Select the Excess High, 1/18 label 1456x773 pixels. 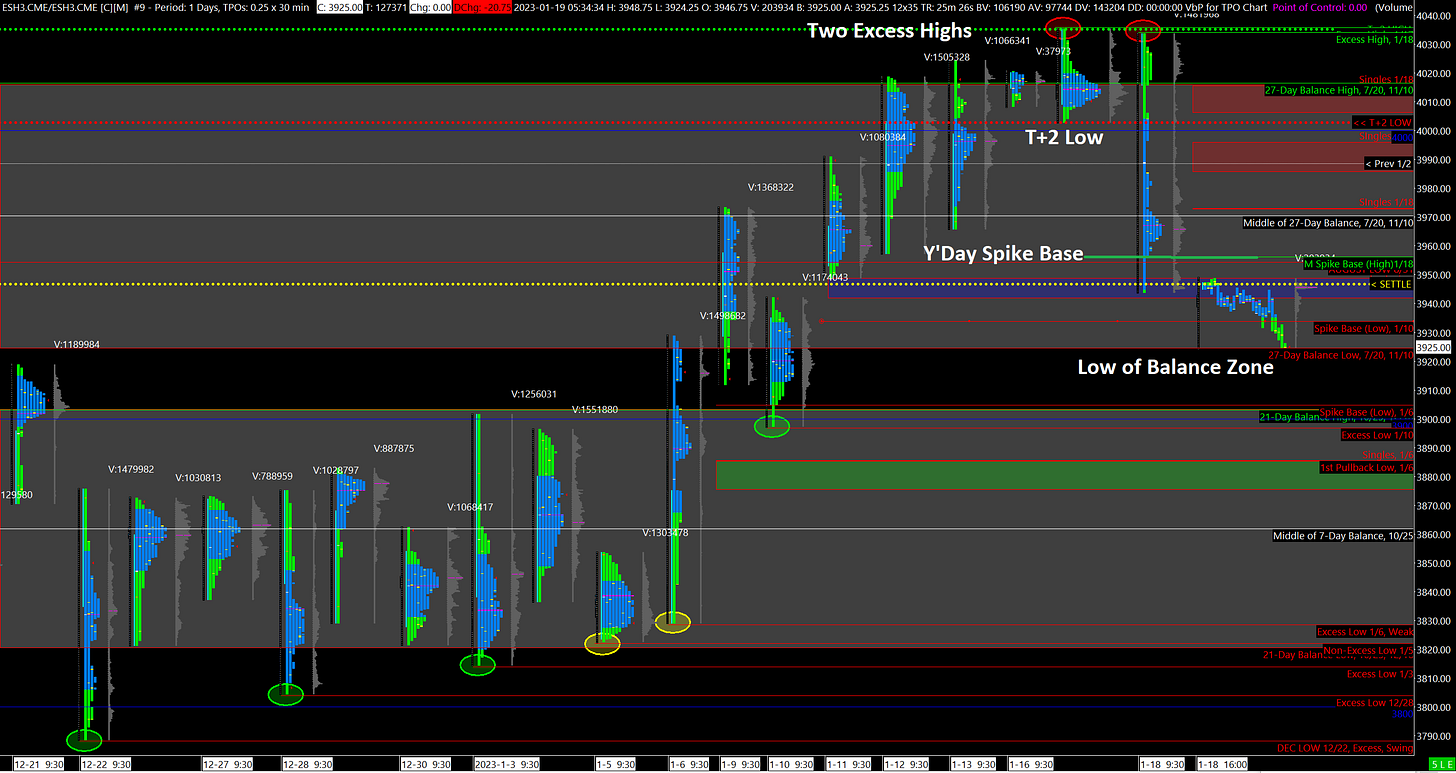coord(1374,39)
